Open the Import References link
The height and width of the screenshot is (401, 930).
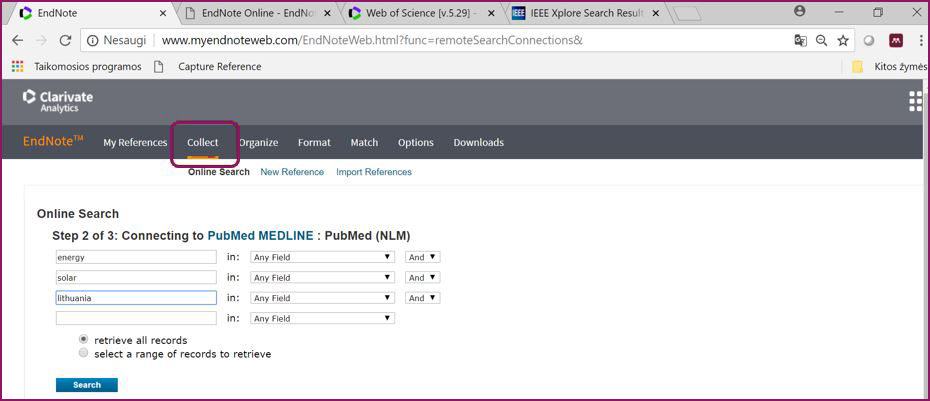click(373, 172)
